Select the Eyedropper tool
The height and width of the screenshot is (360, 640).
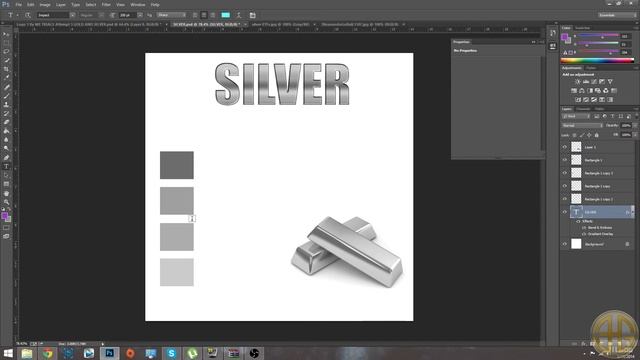point(6,78)
